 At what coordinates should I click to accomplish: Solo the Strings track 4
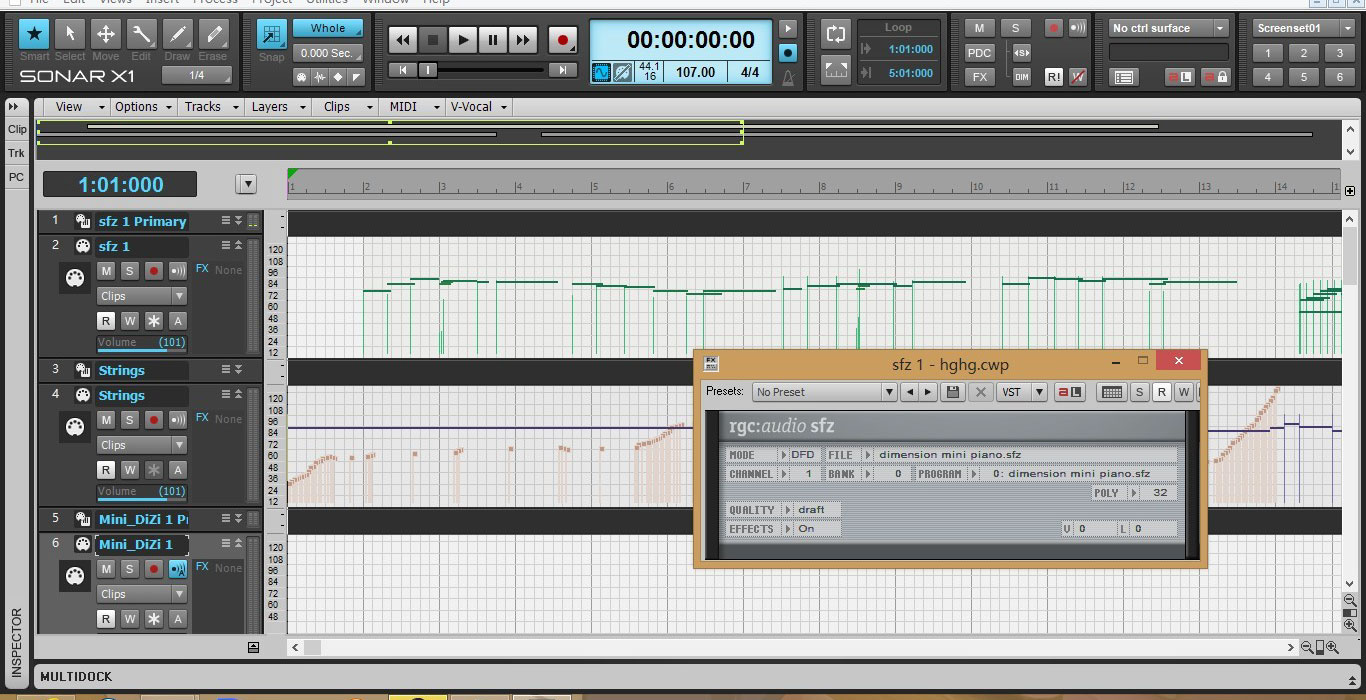pyautogui.click(x=129, y=419)
